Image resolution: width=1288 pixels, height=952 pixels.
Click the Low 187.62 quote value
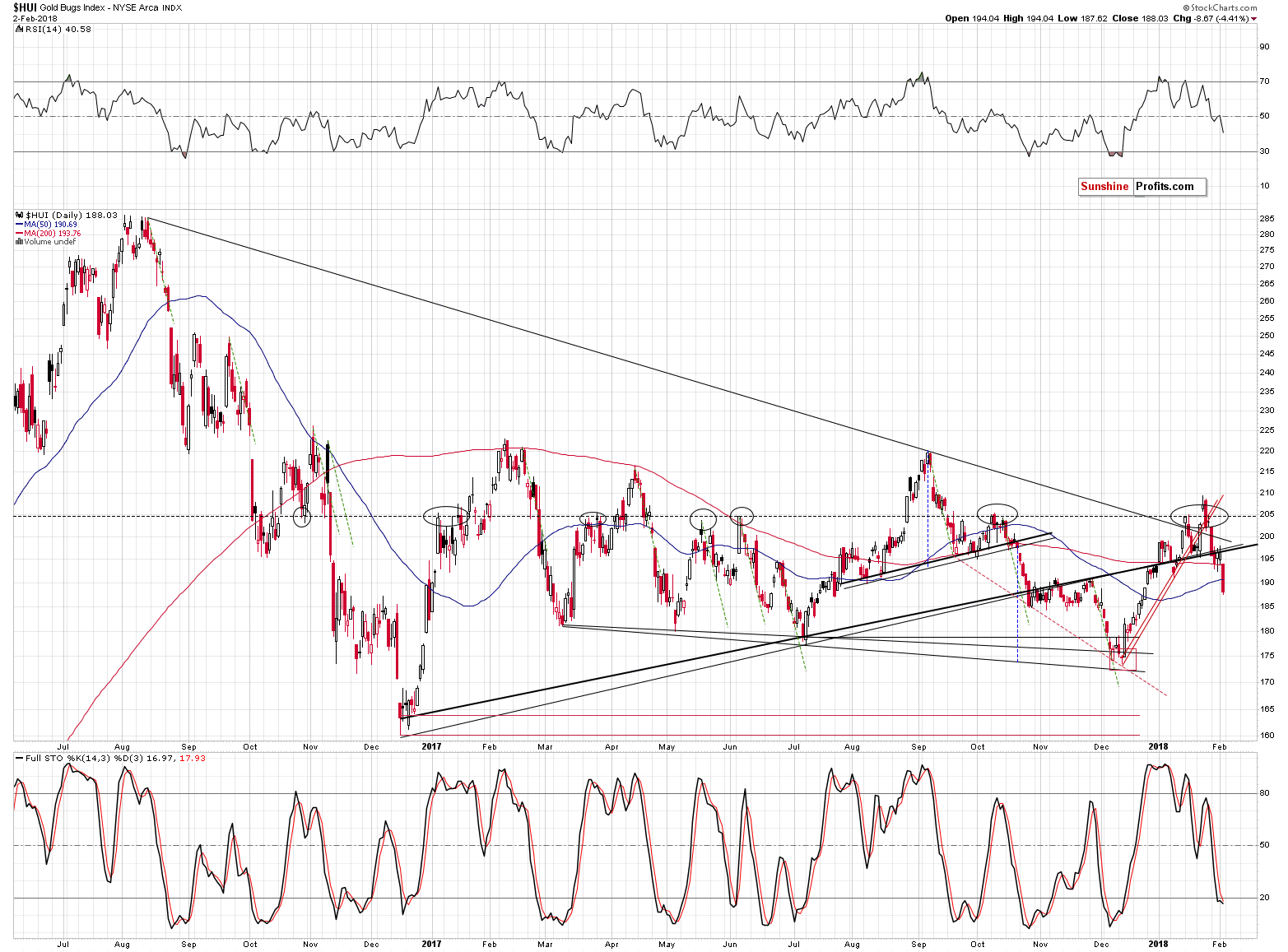[1081, 18]
